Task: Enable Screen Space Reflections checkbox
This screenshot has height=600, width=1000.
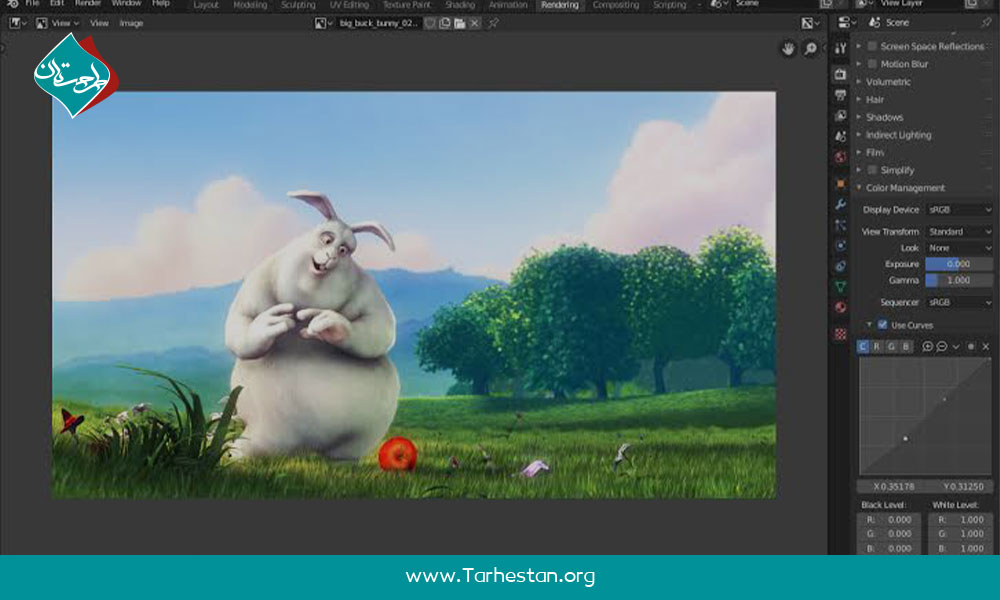Action: pos(872,46)
